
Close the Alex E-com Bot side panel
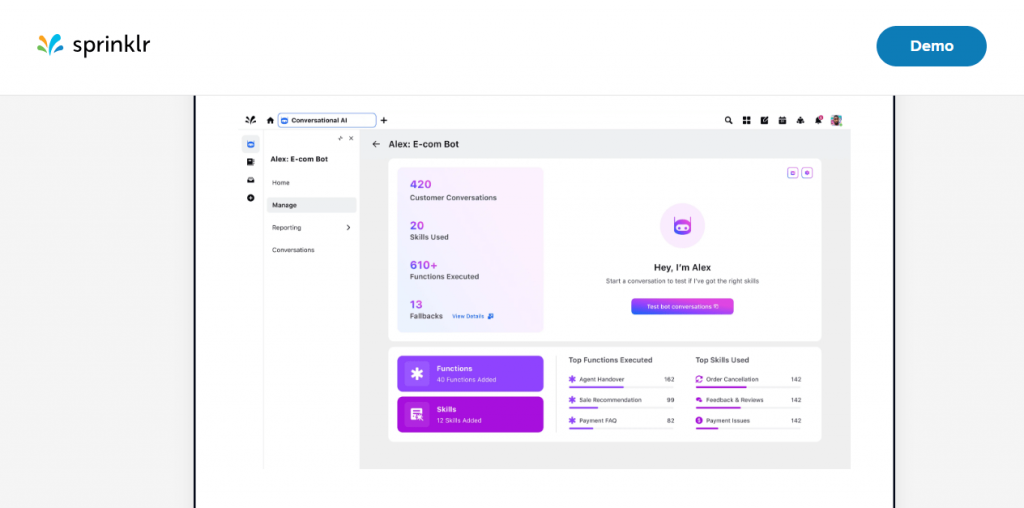point(351,138)
